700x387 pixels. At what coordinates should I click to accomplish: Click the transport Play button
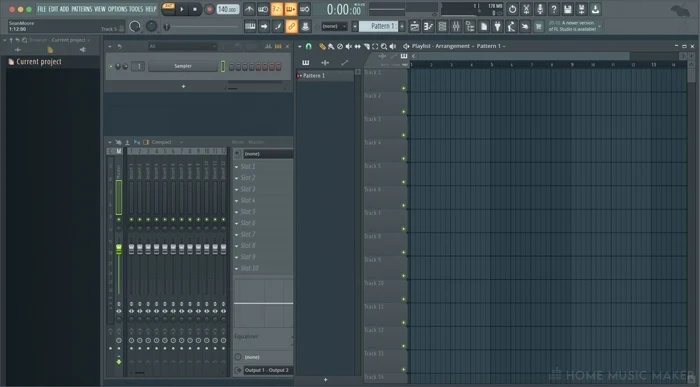point(182,9)
